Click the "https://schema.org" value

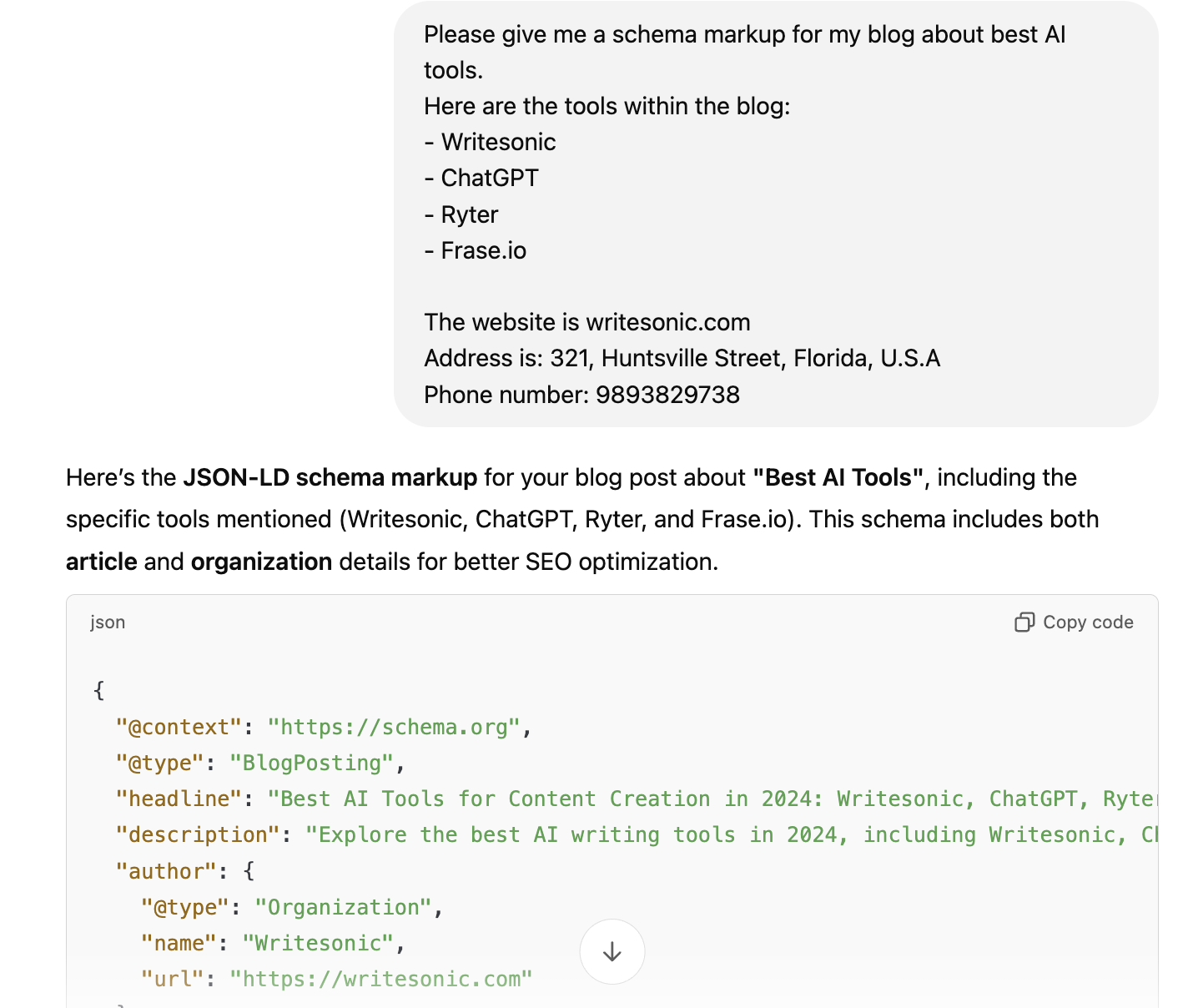pos(394,727)
